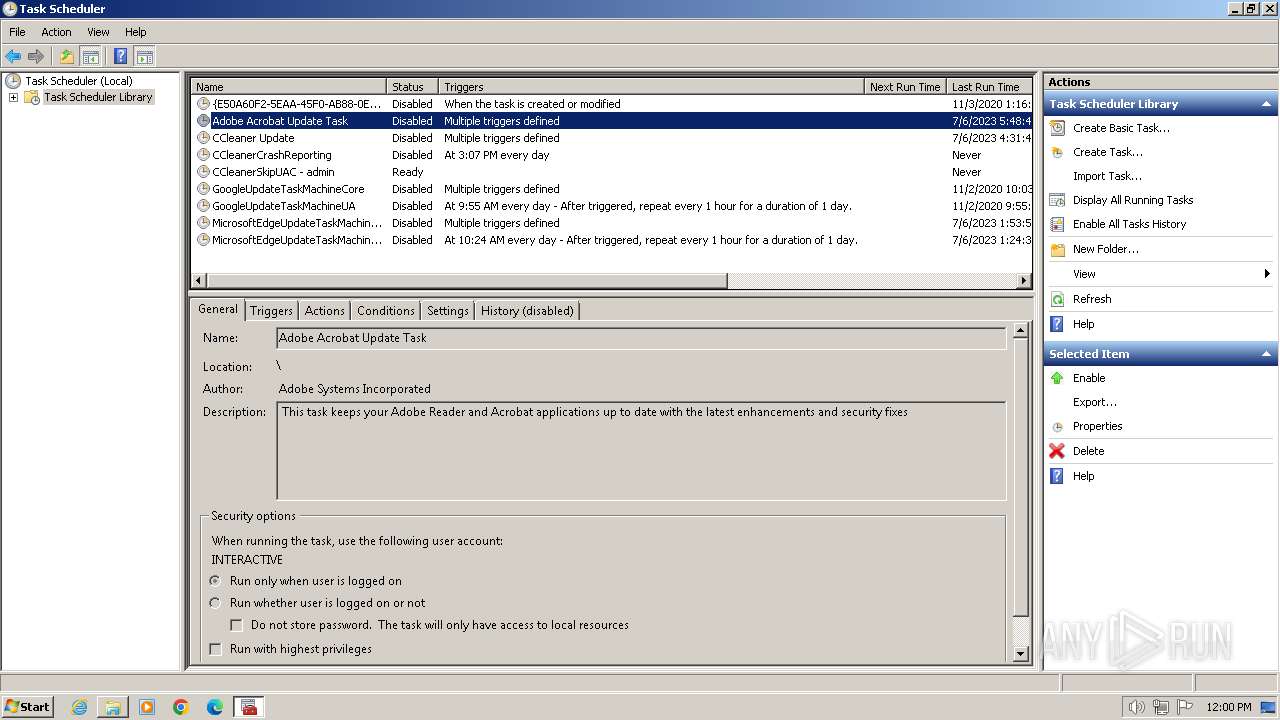Click the Forward arrow toolbar icon
1280x720 pixels.
point(36,57)
